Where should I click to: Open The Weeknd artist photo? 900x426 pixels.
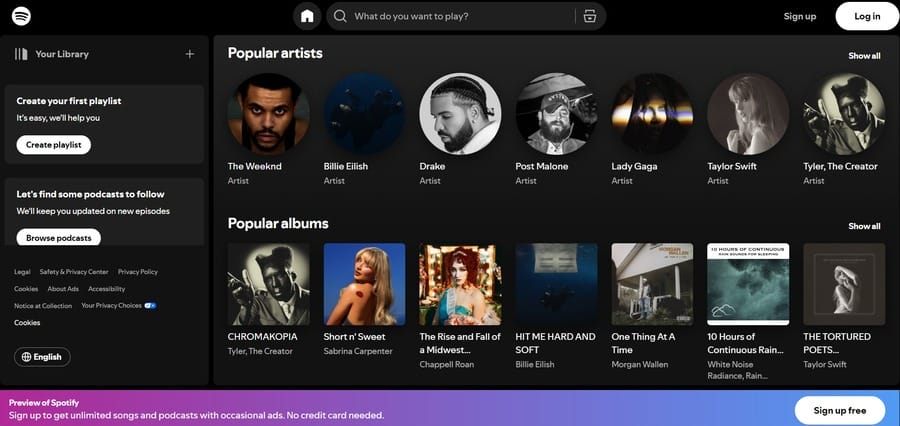click(x=269, y=114)
